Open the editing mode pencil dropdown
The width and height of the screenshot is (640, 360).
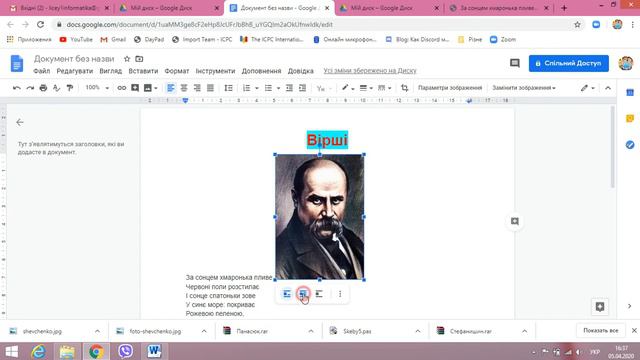pyautogui.click(x=587, y=88)
